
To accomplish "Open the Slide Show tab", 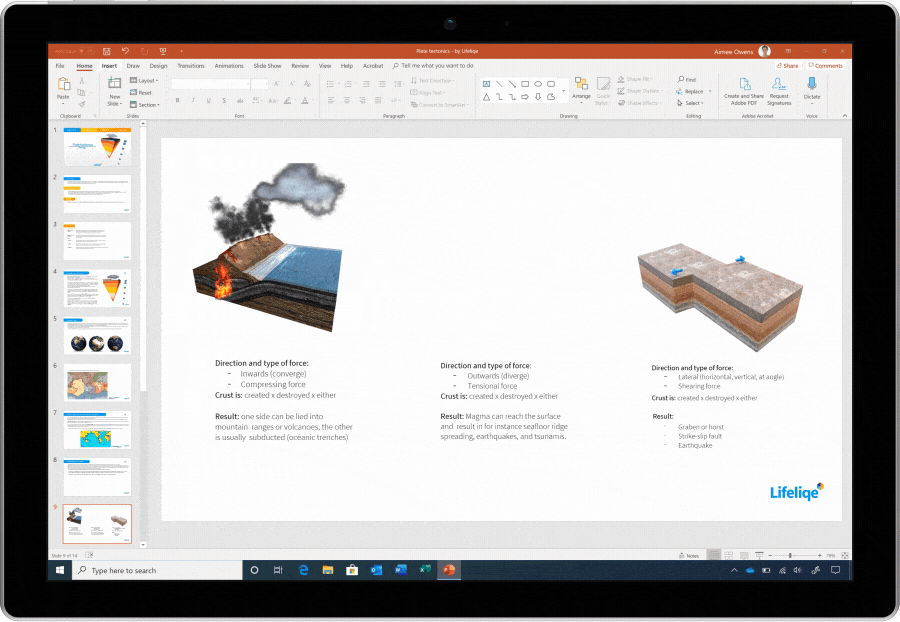I will coord(267,65).
